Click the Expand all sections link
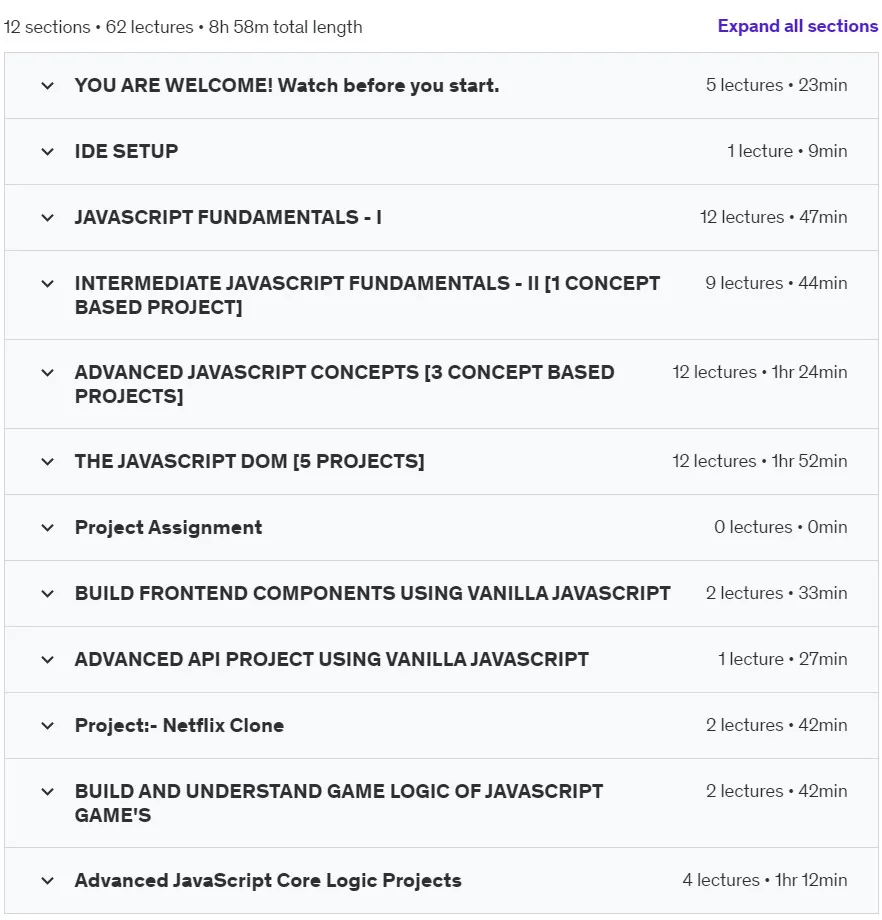The image size is (882, 920). [x=797, y=26]
